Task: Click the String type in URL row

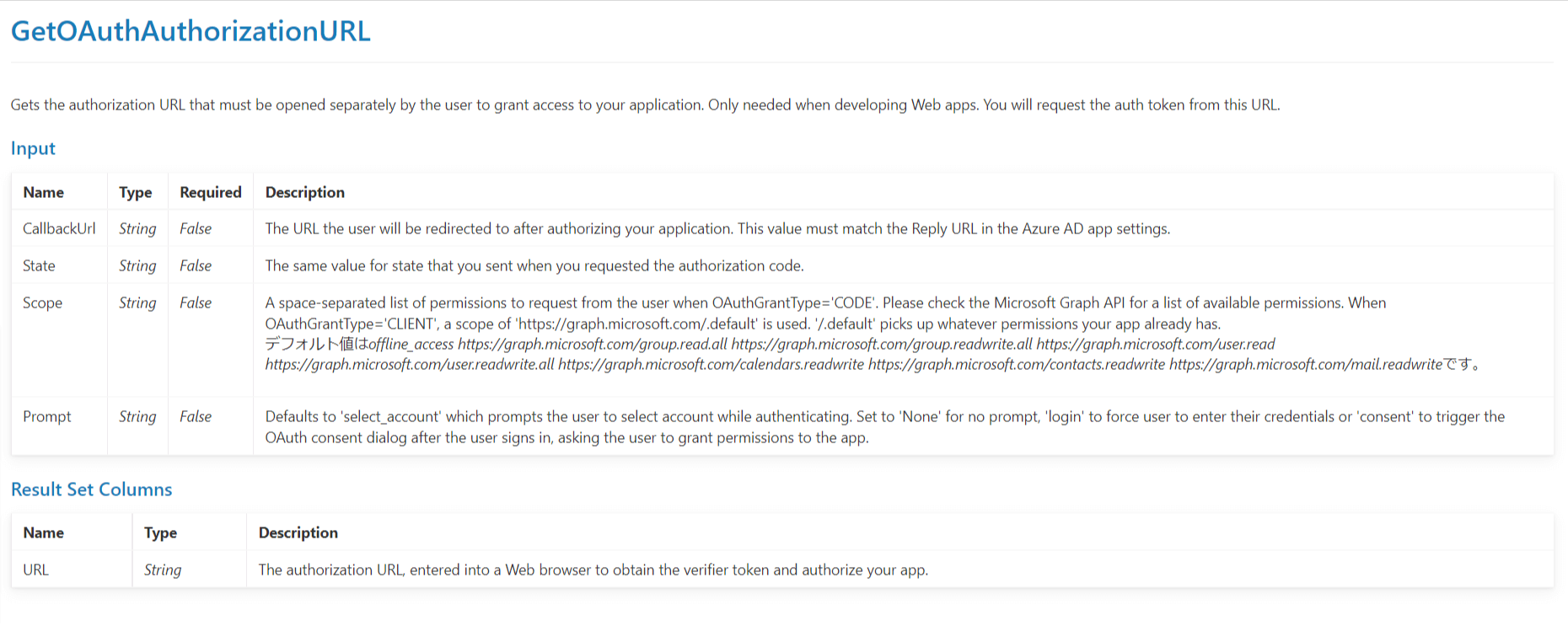Action: coord(163,570)
